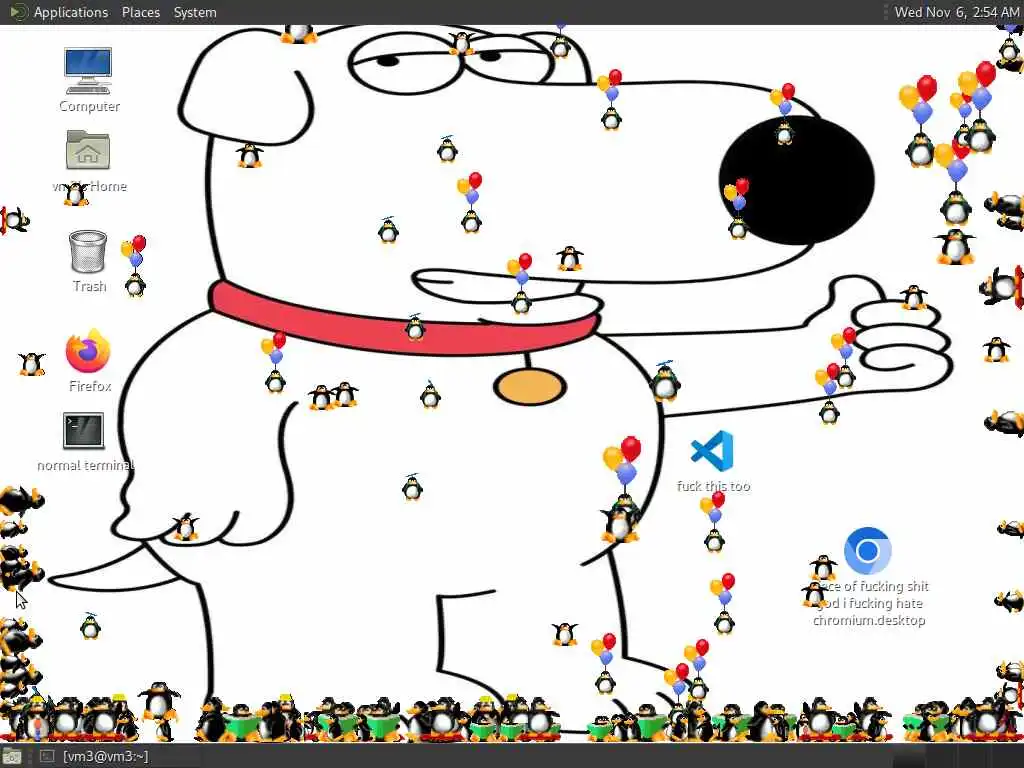Screen dimensions: 1024x768
Task: Click the clock showing Wed Nov 6
Action: coord(956,12)
